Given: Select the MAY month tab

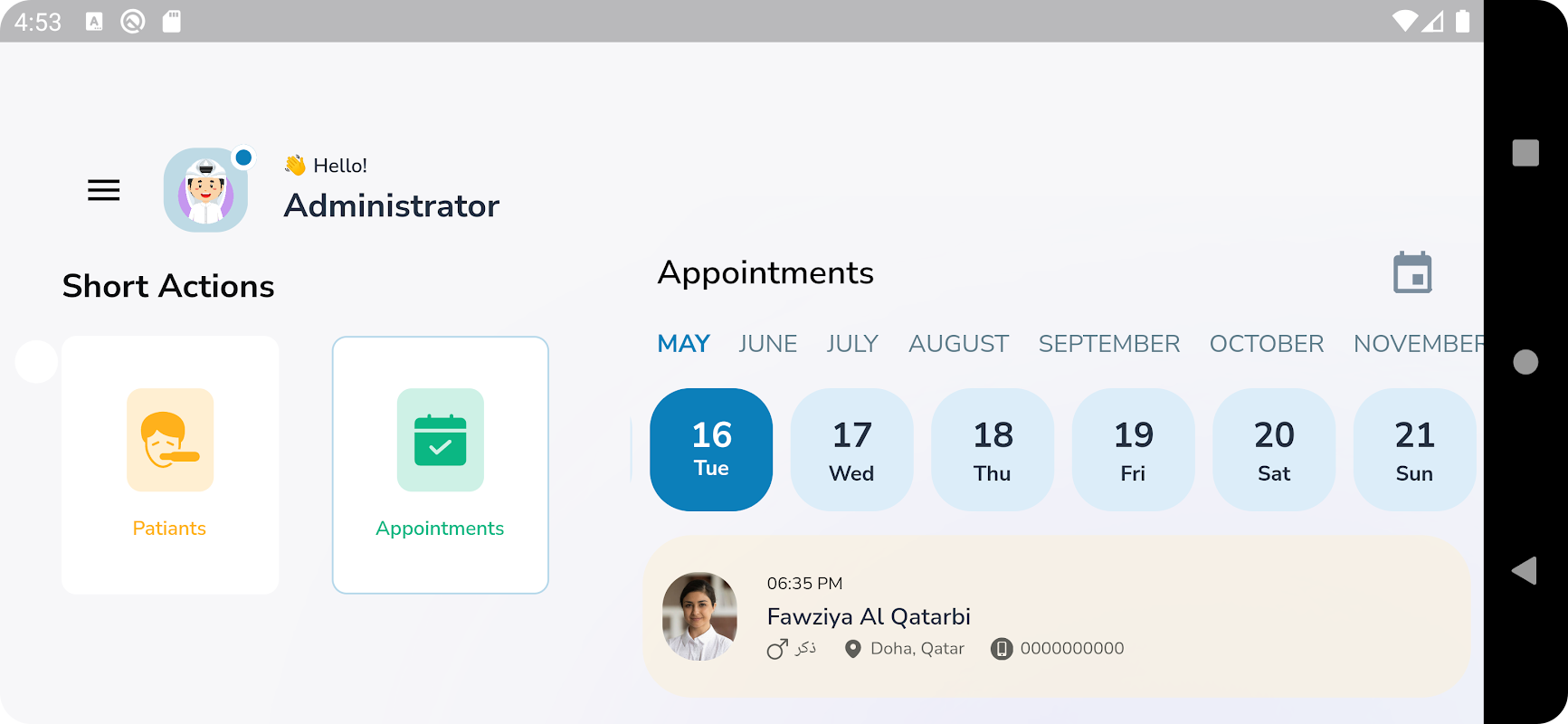Looking at the screenshot, I should [683, 344].
